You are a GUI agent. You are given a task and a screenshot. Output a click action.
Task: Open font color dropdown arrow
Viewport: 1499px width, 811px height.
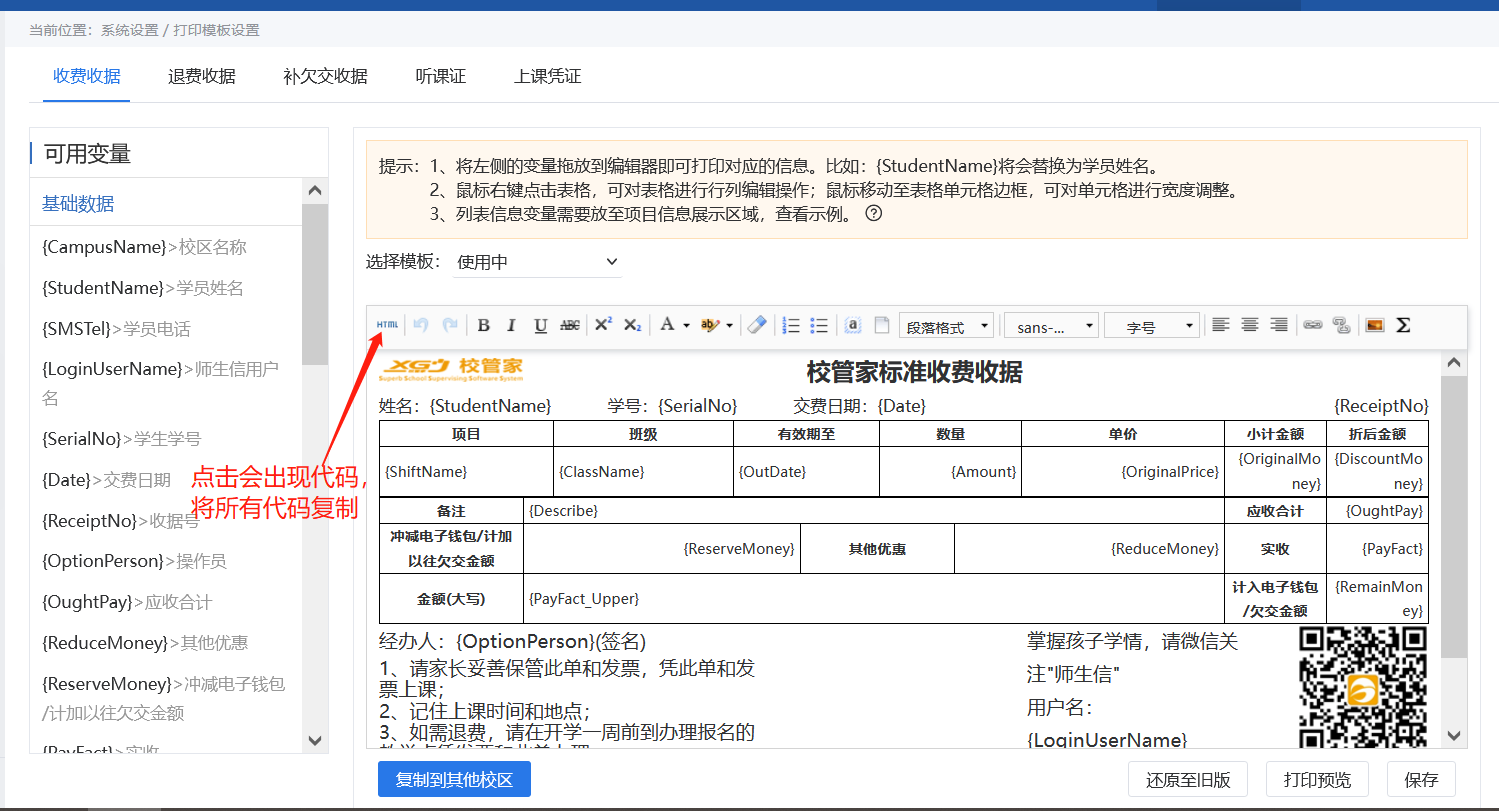(686, 325)
